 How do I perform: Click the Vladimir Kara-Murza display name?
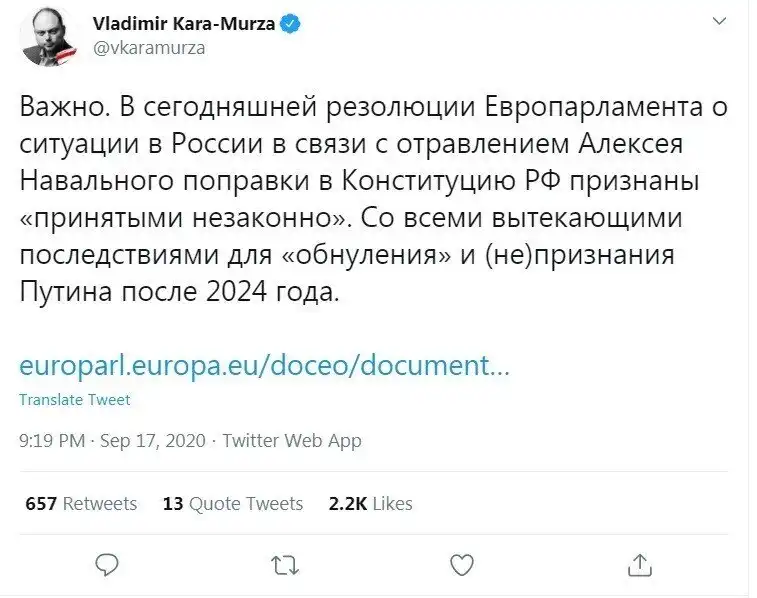184,24
